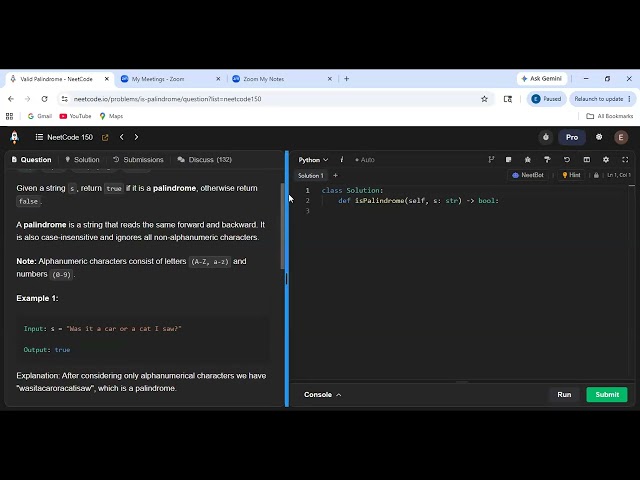Open NeetBot assistant
This screenshot has height=480, width=640.
coord(528,175)
